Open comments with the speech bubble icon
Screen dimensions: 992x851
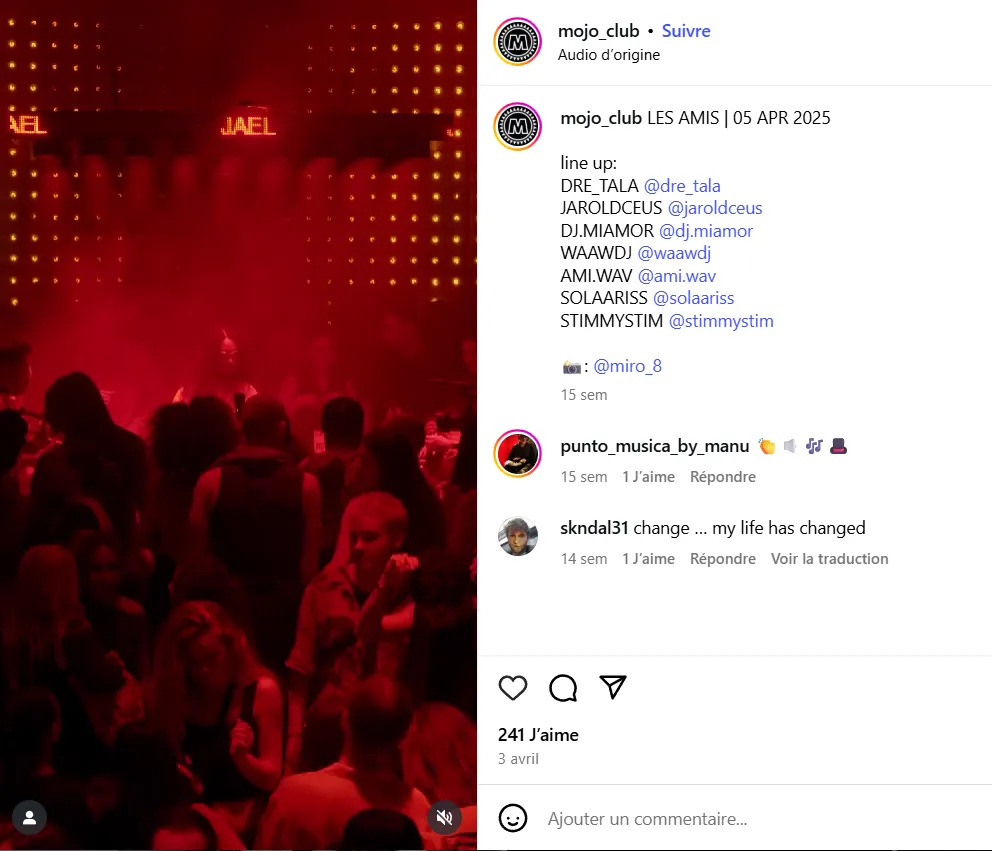point(563,688)
